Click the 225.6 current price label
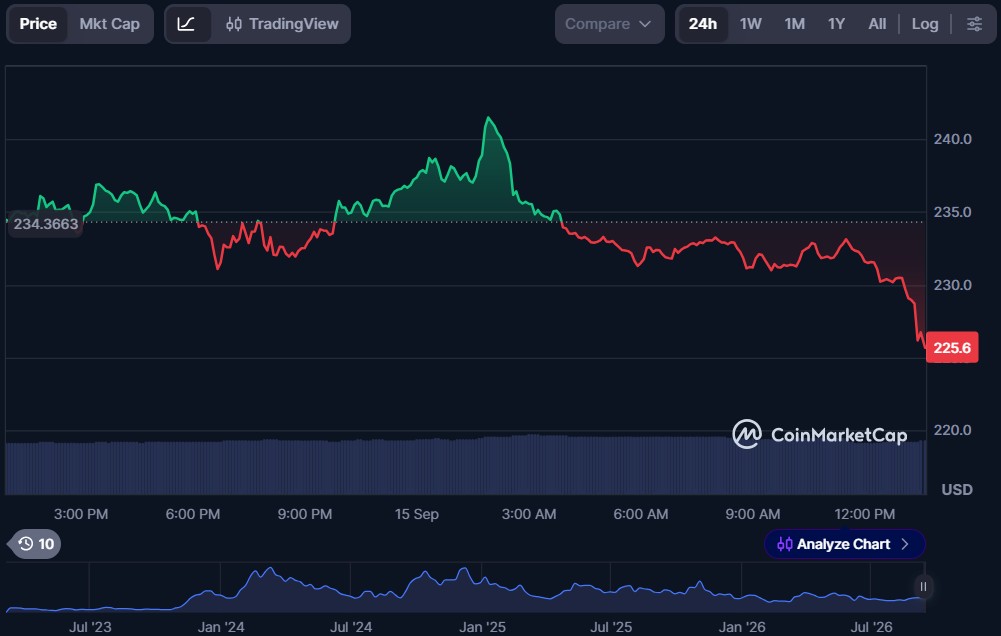This screenshot has height=636, width=1001. click(952, 347)
